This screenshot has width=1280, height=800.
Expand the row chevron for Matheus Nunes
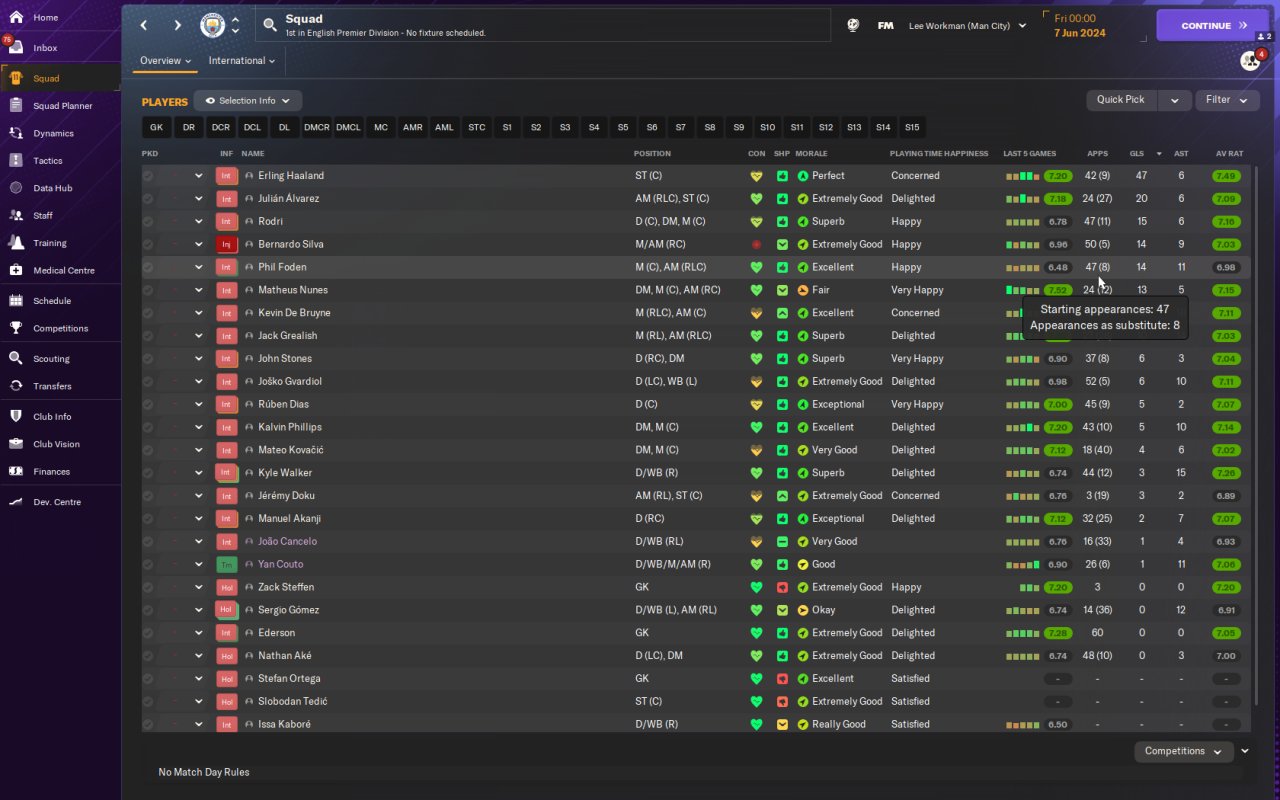tap(198, 290)
